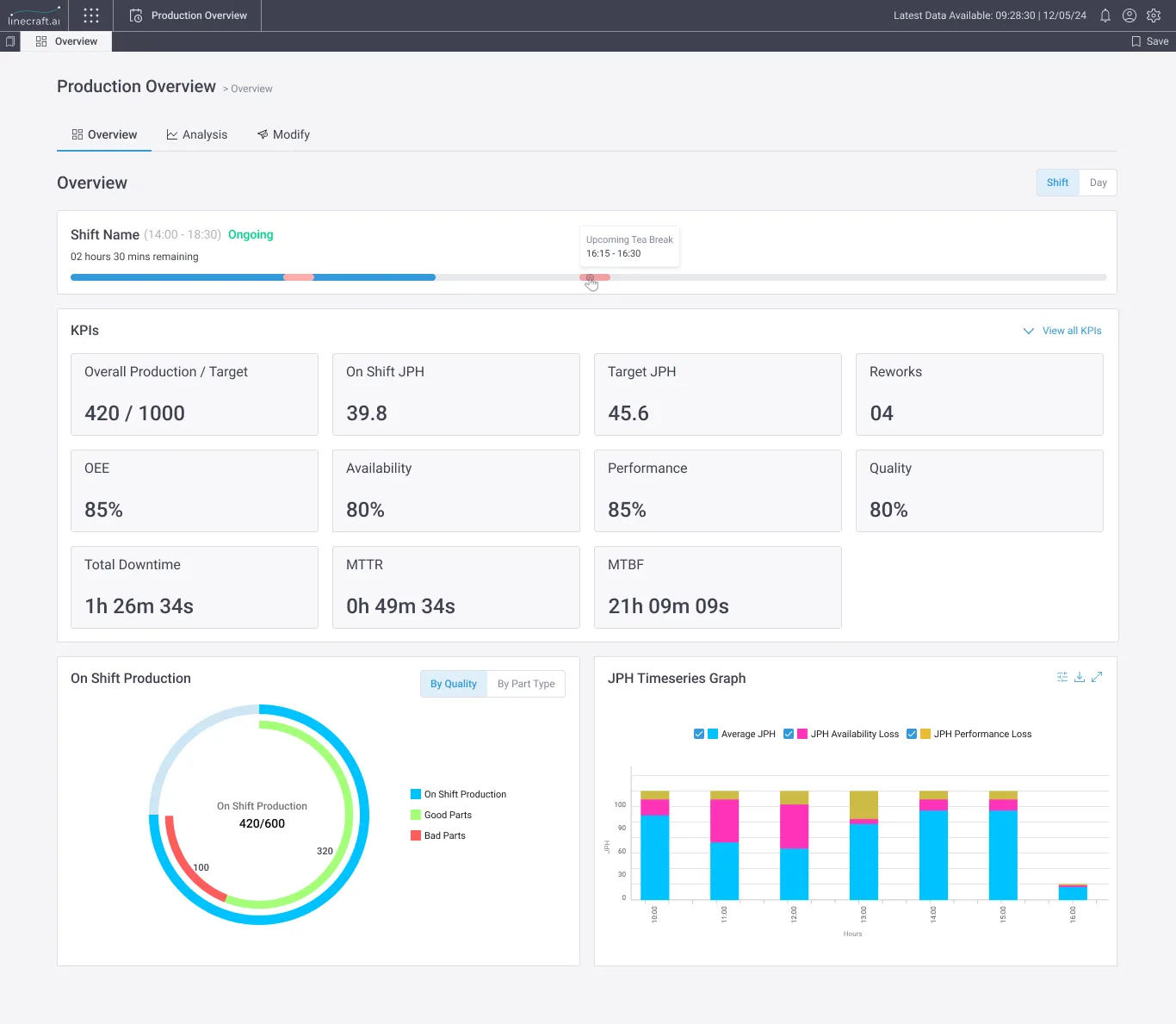Open the notifications bell
This screenshot has width=1176, height=1024.
click(1105, 16)
